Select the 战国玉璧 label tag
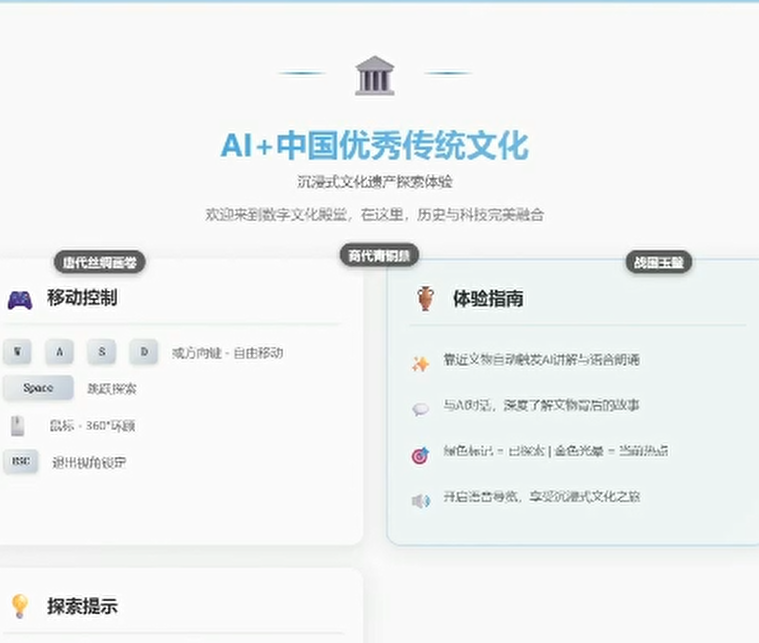 point(659,263)
